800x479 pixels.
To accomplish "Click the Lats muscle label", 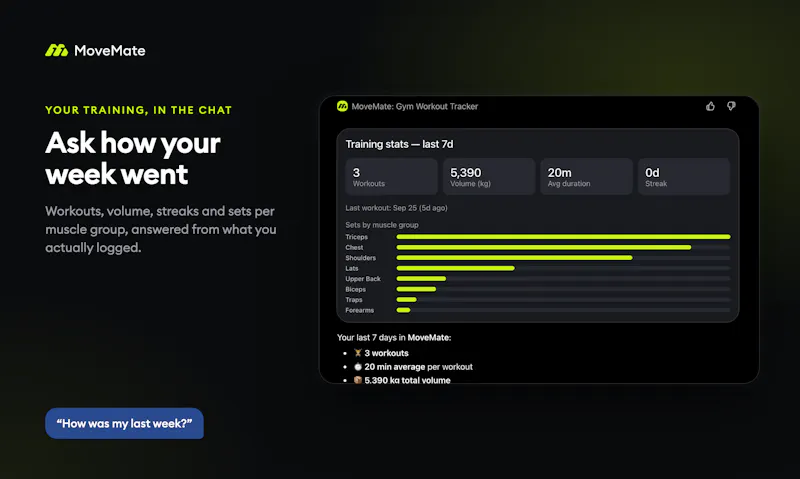I will [352, 268].
